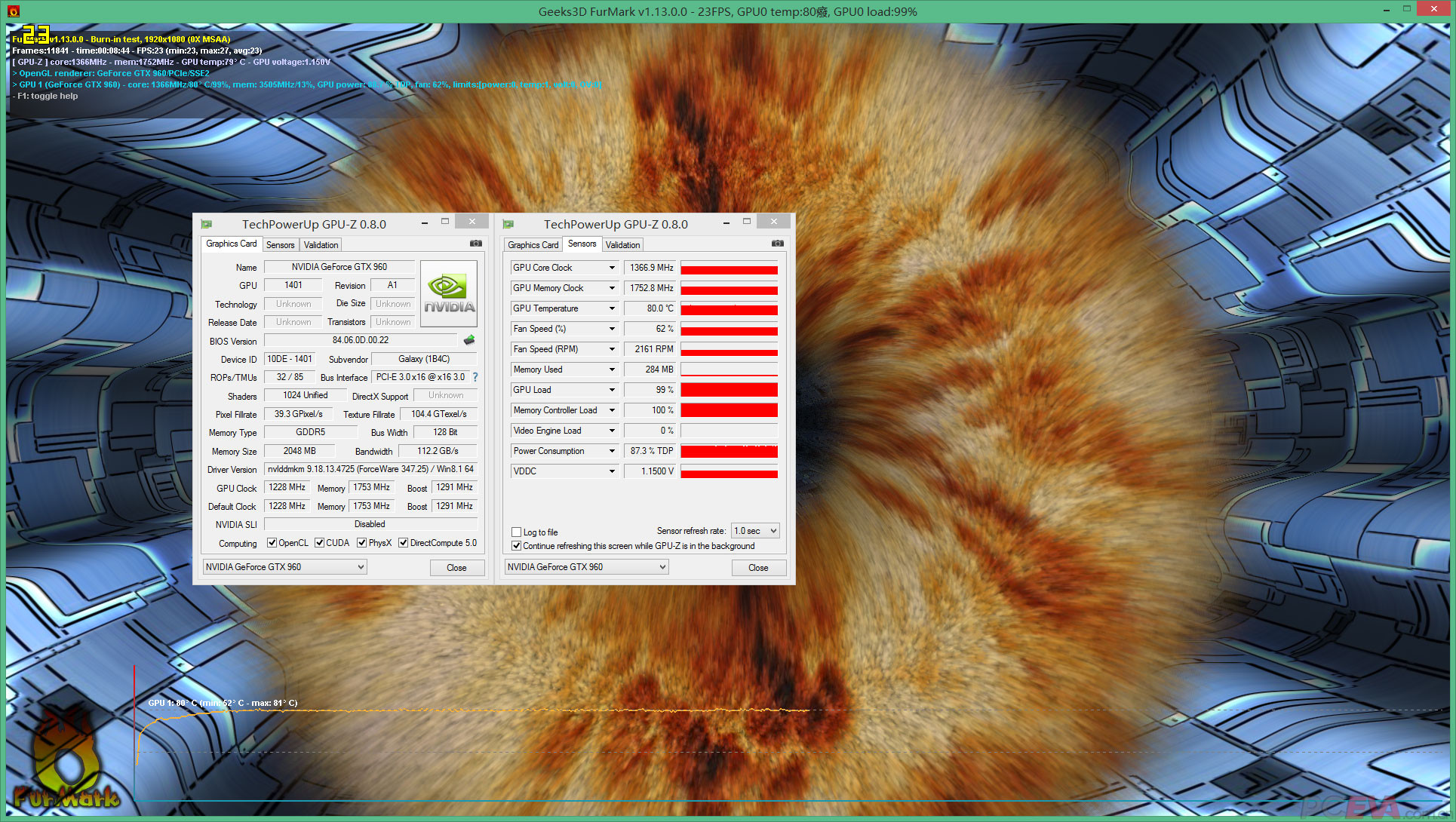Viewport: 1456px width, 822px height.
Task: Open the Power Consumption sensor dropdown
Action: (612, 451)
